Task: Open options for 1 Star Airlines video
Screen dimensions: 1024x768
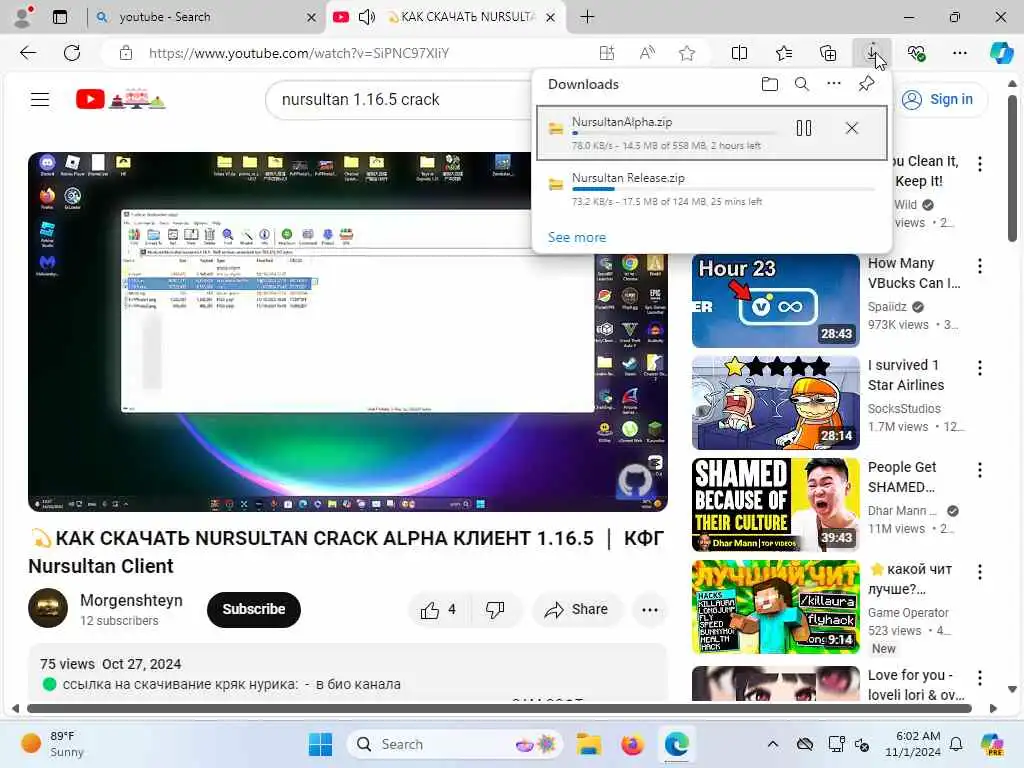Action: [x=980, y=368]
